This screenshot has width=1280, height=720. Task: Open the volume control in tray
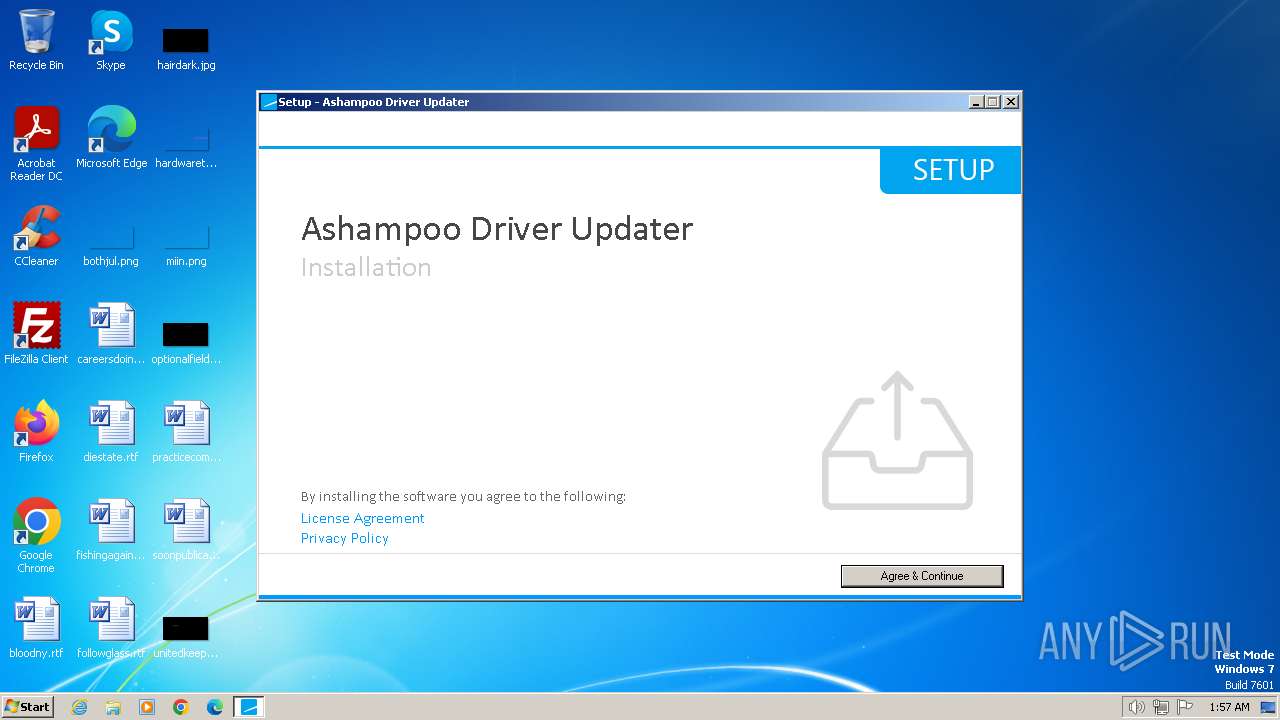click(1136, 707)
